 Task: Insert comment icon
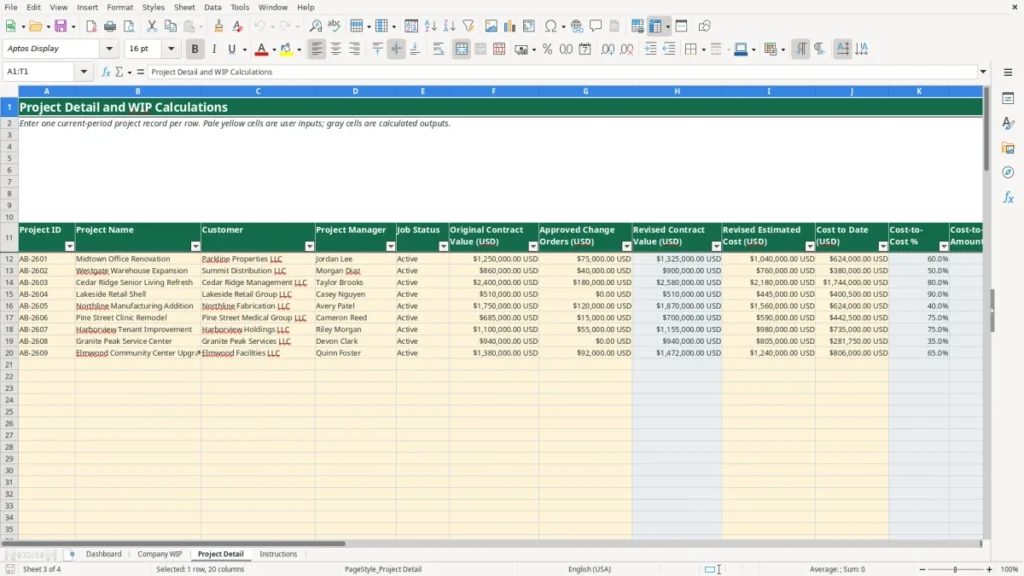tap(596, 26)
